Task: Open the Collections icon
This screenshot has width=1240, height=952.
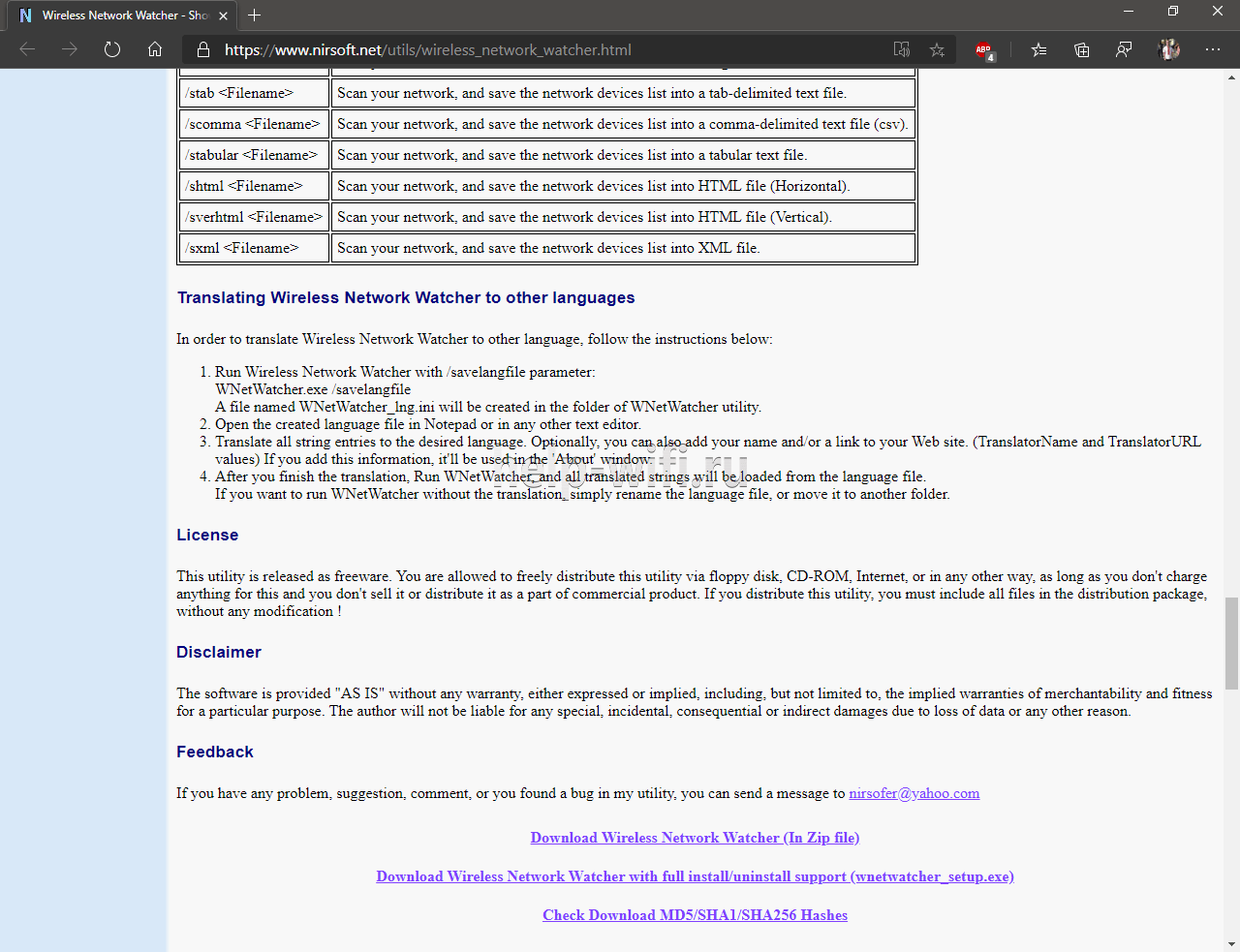Action: tap(1081, 49)
